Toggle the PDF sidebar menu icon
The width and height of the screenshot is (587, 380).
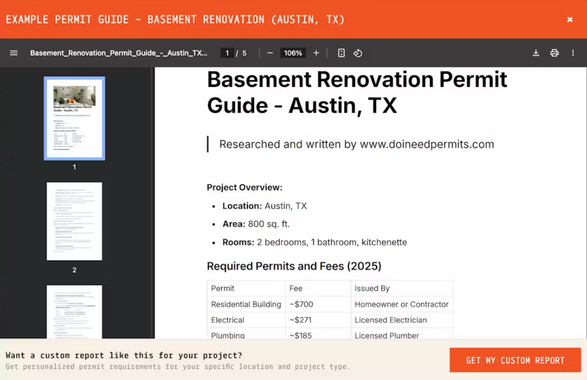13,53
